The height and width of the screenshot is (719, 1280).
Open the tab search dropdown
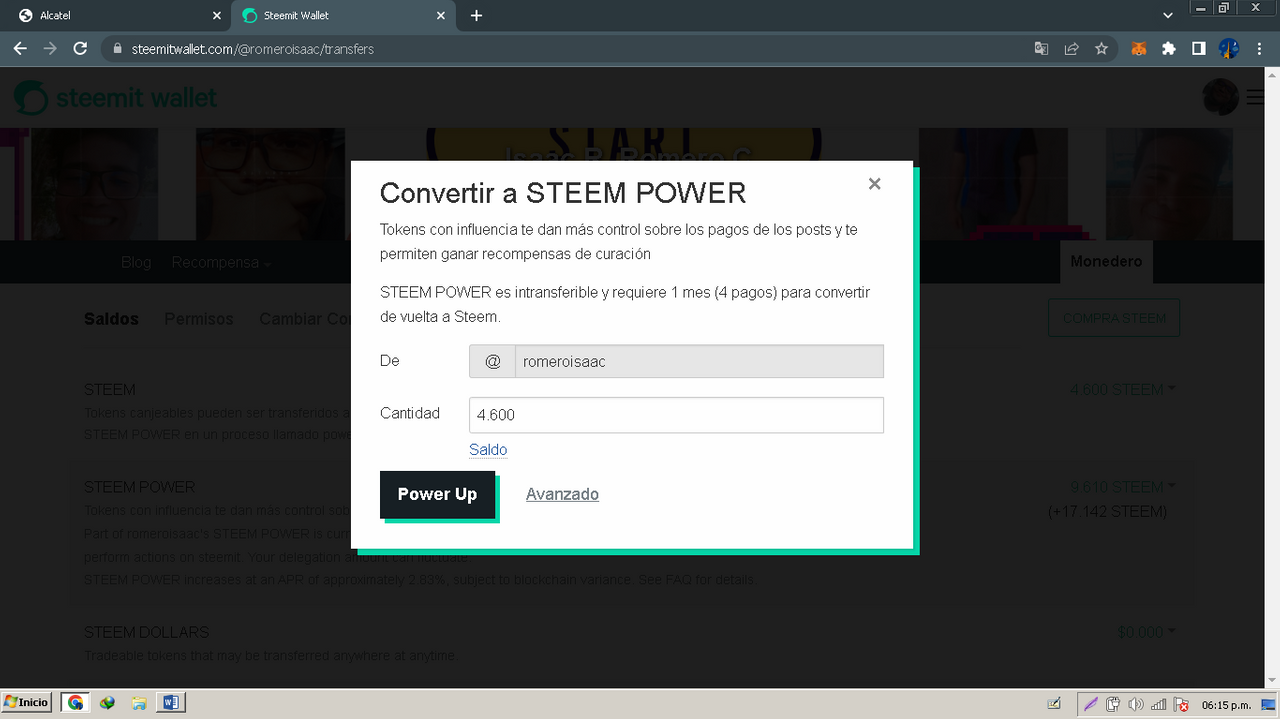pyautogui.click(x=1168, y=16)
